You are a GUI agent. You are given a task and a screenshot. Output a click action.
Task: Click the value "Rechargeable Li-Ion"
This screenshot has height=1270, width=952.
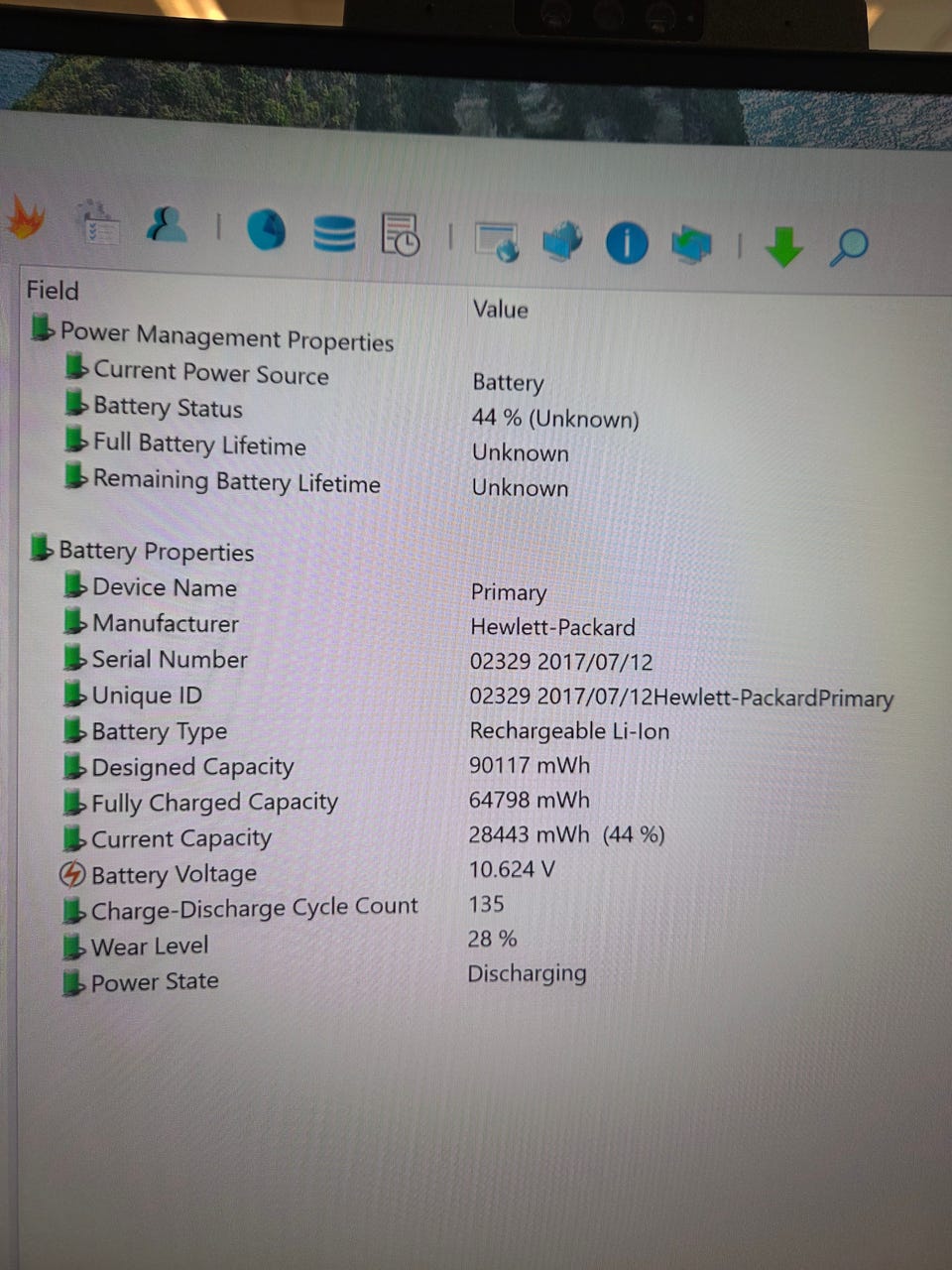(x=569, y=731)
